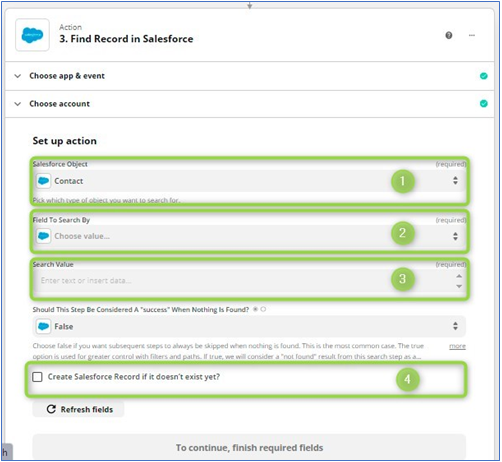Viewport: 502px width, 462px height.
Task: Click To continue, finish required fields button
Action: [249, 447]
